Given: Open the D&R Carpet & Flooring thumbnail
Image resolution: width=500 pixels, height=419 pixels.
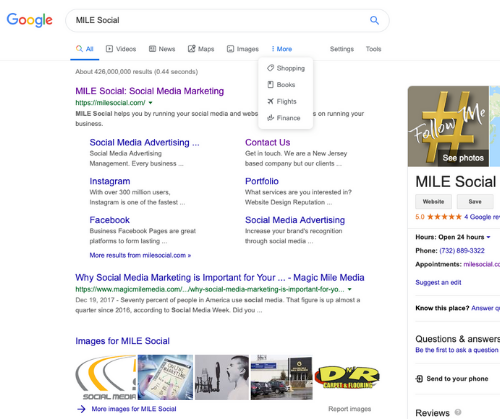Looking at the screenshot, I should (x=347, y=377).
